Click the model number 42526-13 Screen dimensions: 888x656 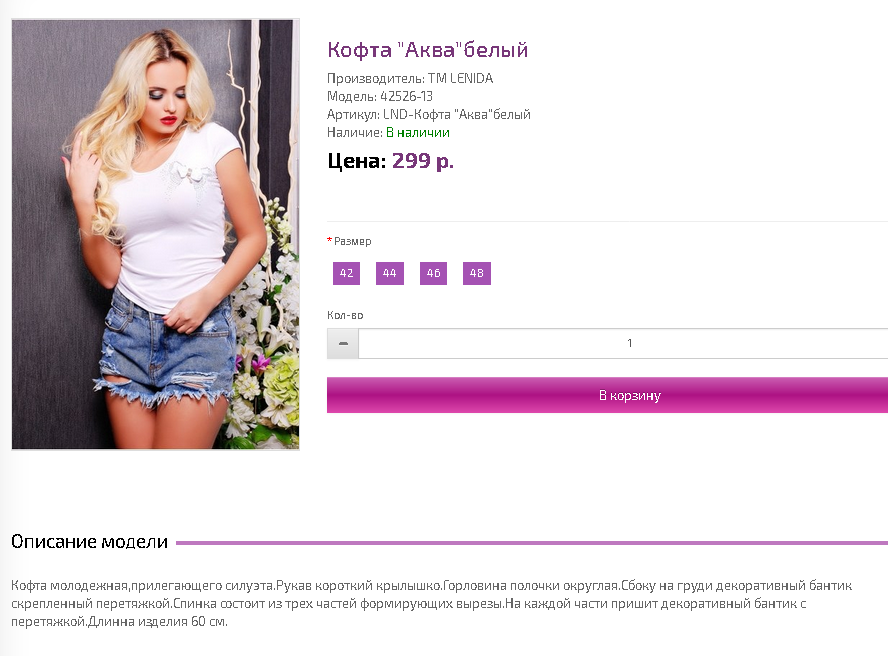click(x=406, y=96)
